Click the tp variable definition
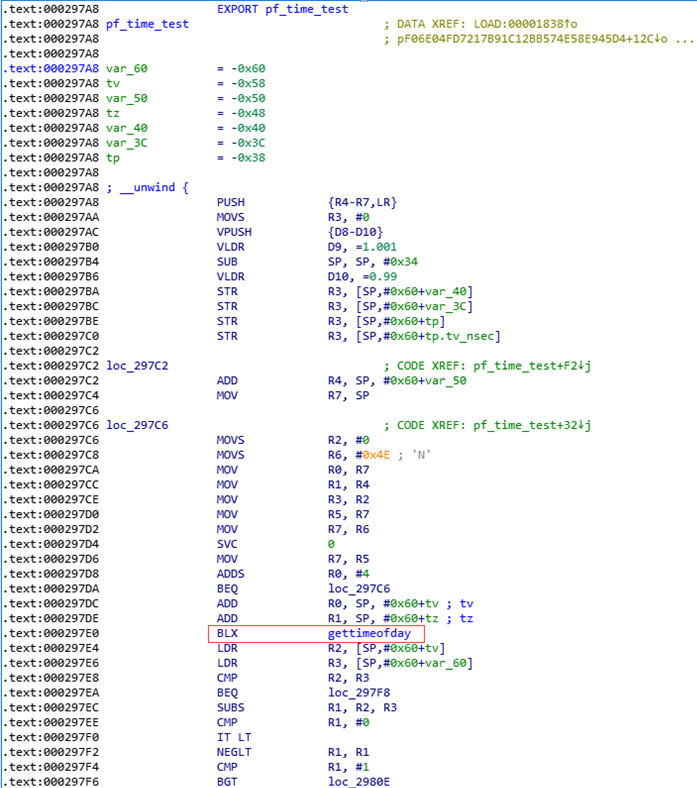 pos(185,158)
